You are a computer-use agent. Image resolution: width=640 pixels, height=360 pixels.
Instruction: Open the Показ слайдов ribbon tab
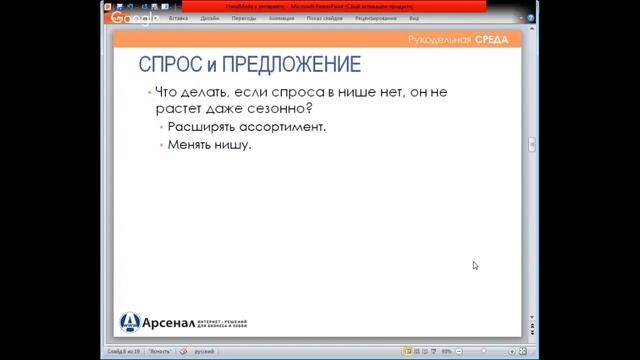coord(324,18)
